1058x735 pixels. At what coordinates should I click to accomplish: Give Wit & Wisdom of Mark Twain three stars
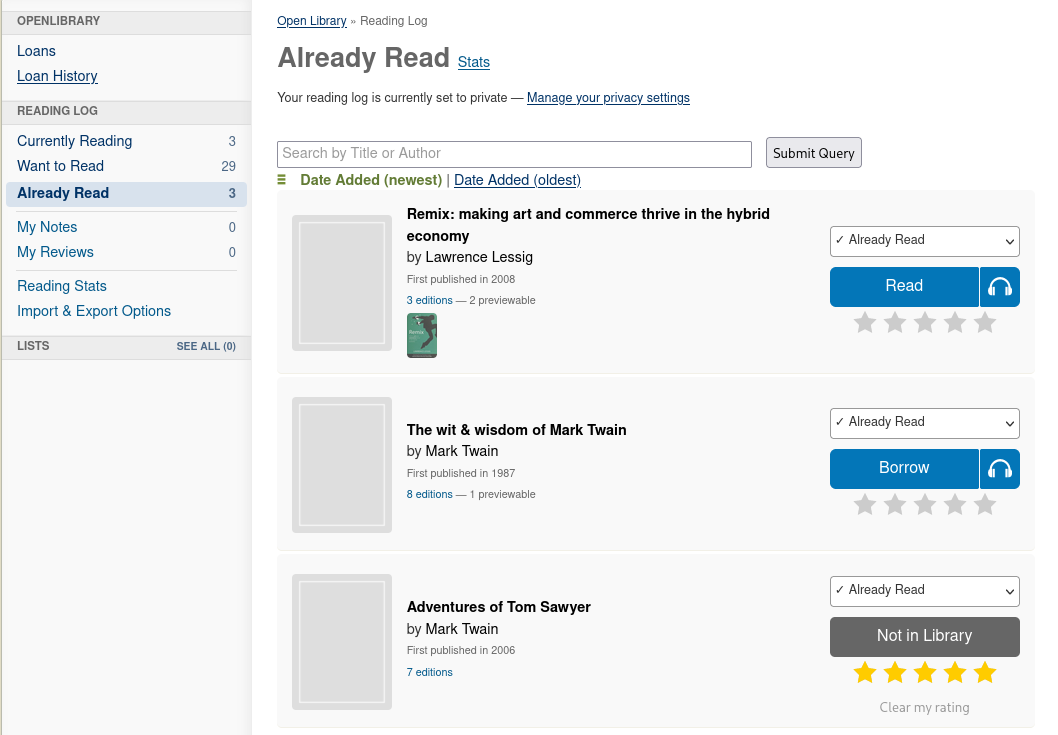[925, 504]
